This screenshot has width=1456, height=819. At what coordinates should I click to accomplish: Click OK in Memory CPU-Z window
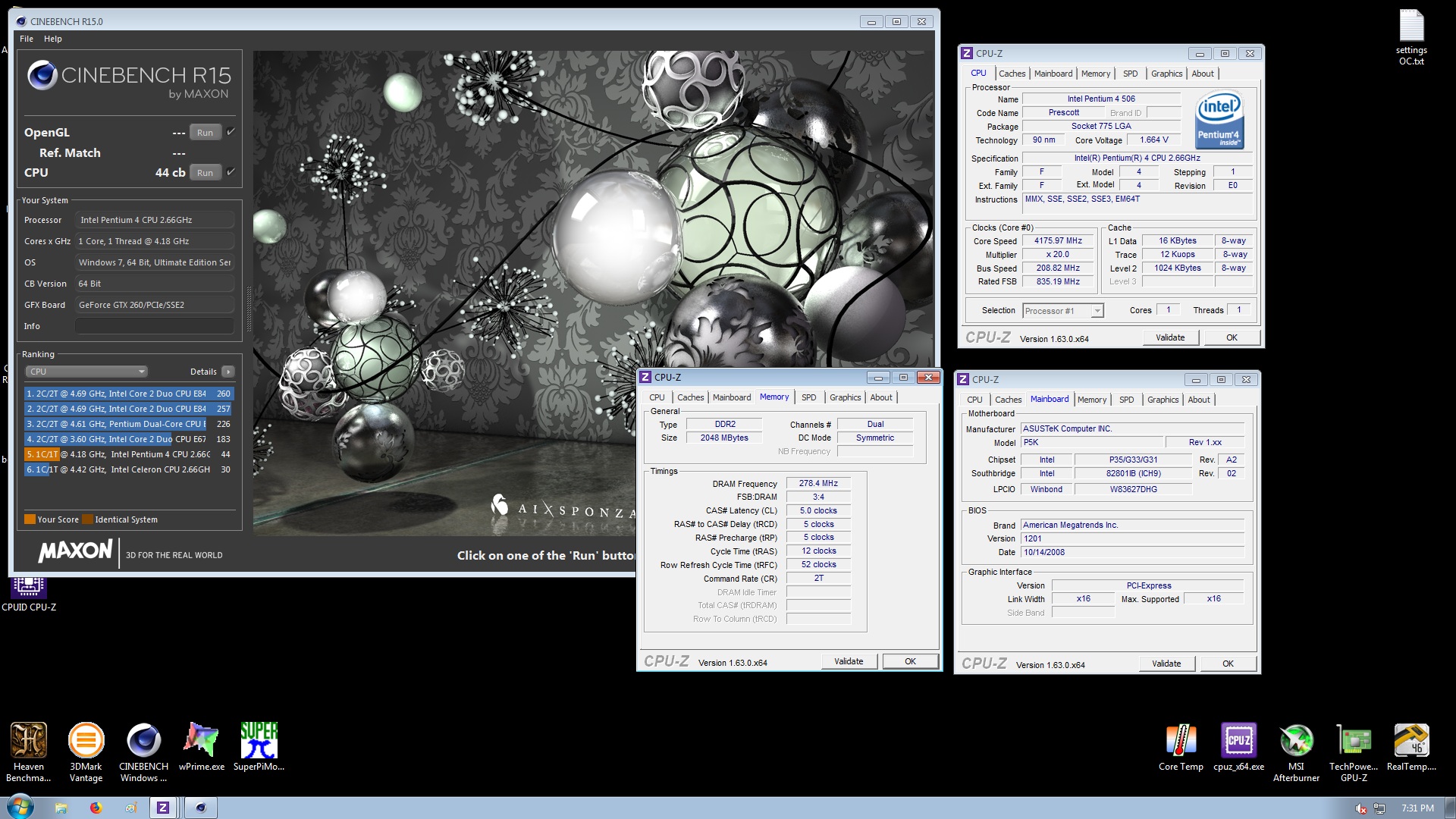pyautogui.click(x=910, y=661)
